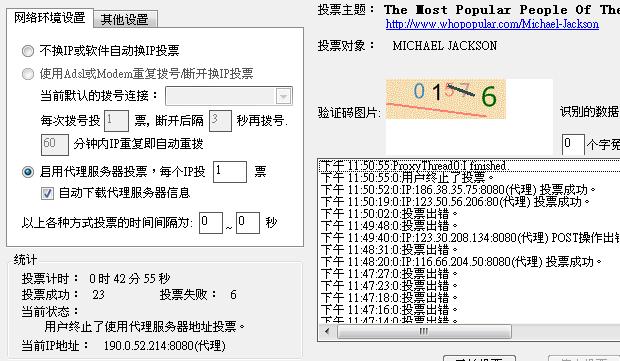Click the status text 用户终止了使用代理服务器地址投票
Screen dimensions: 620x361
click(x=145, y=327)
